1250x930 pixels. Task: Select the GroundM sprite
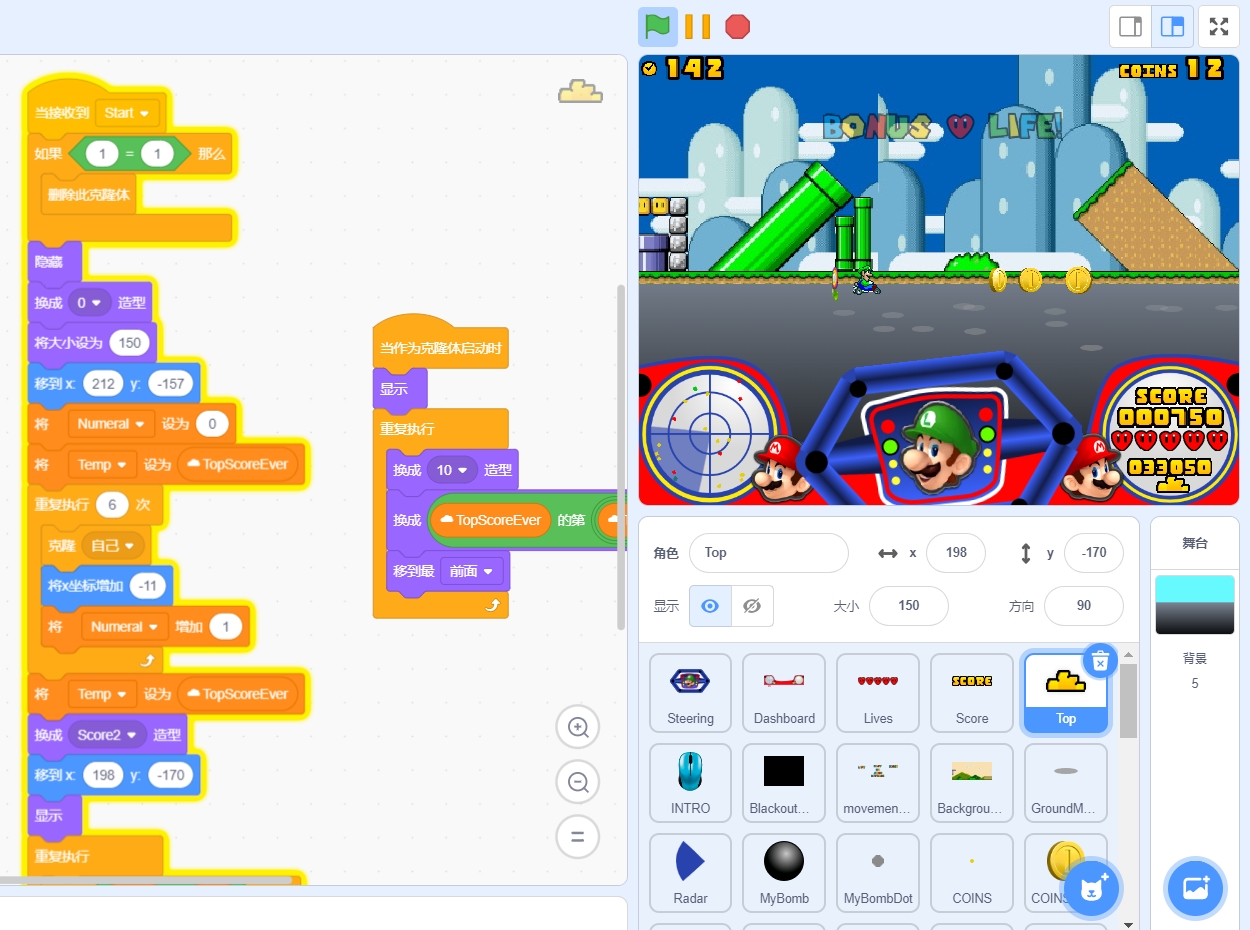pyautogui.click(x=1066, y=784)
